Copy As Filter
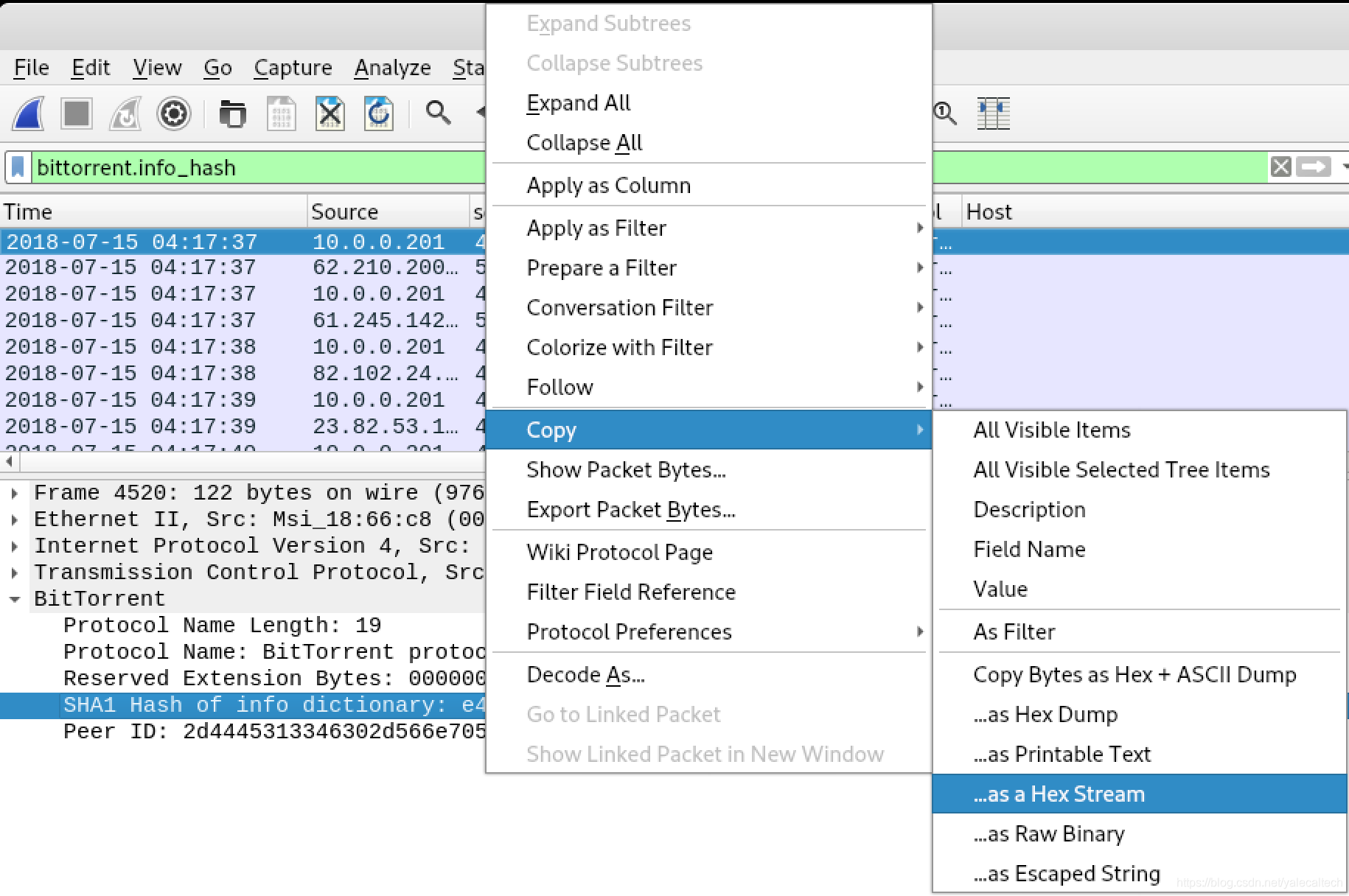 point(1139,632)
